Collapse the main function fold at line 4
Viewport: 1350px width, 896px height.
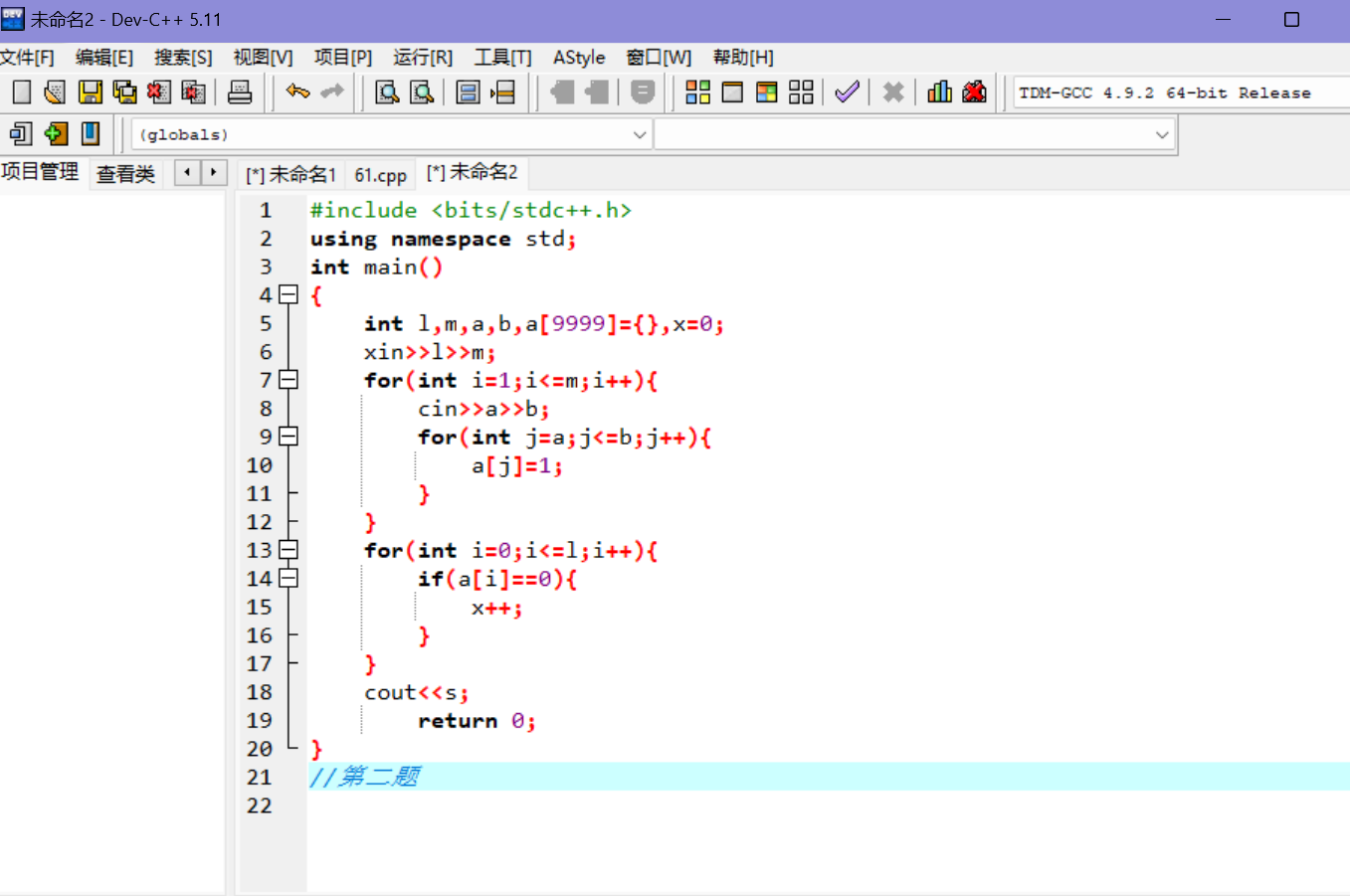[289, 294]
